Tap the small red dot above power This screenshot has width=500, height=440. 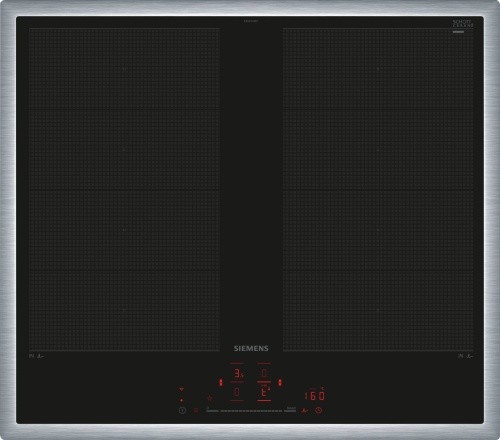[x=181, y=400]
